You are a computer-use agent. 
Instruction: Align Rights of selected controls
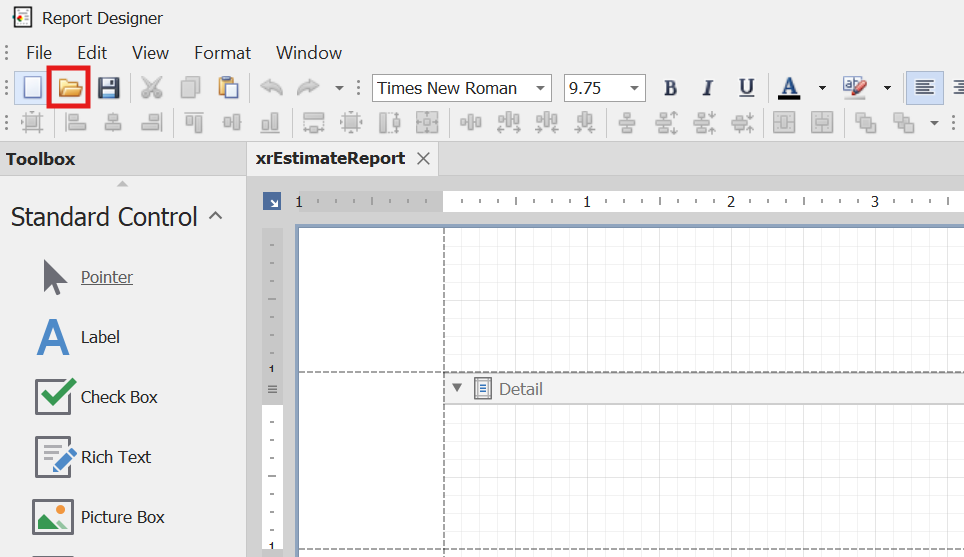pos(151,122)
